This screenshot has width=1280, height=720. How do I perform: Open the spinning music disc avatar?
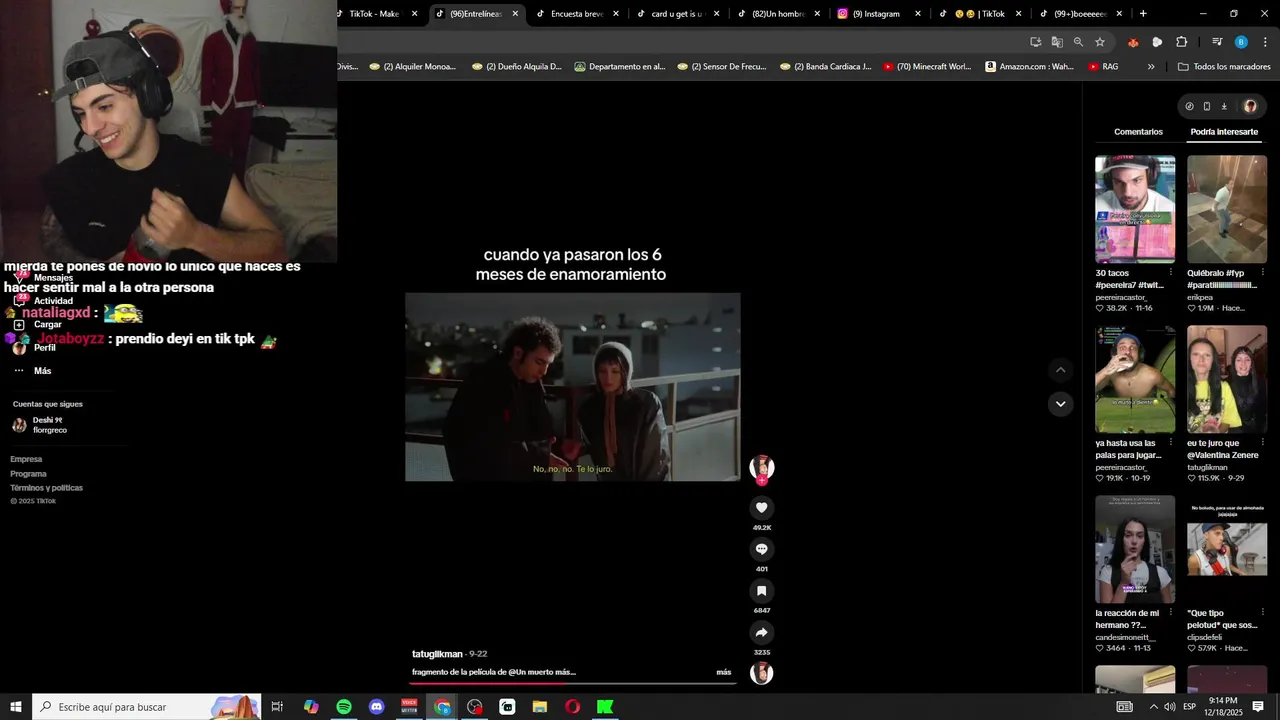(x=762, y=673)
